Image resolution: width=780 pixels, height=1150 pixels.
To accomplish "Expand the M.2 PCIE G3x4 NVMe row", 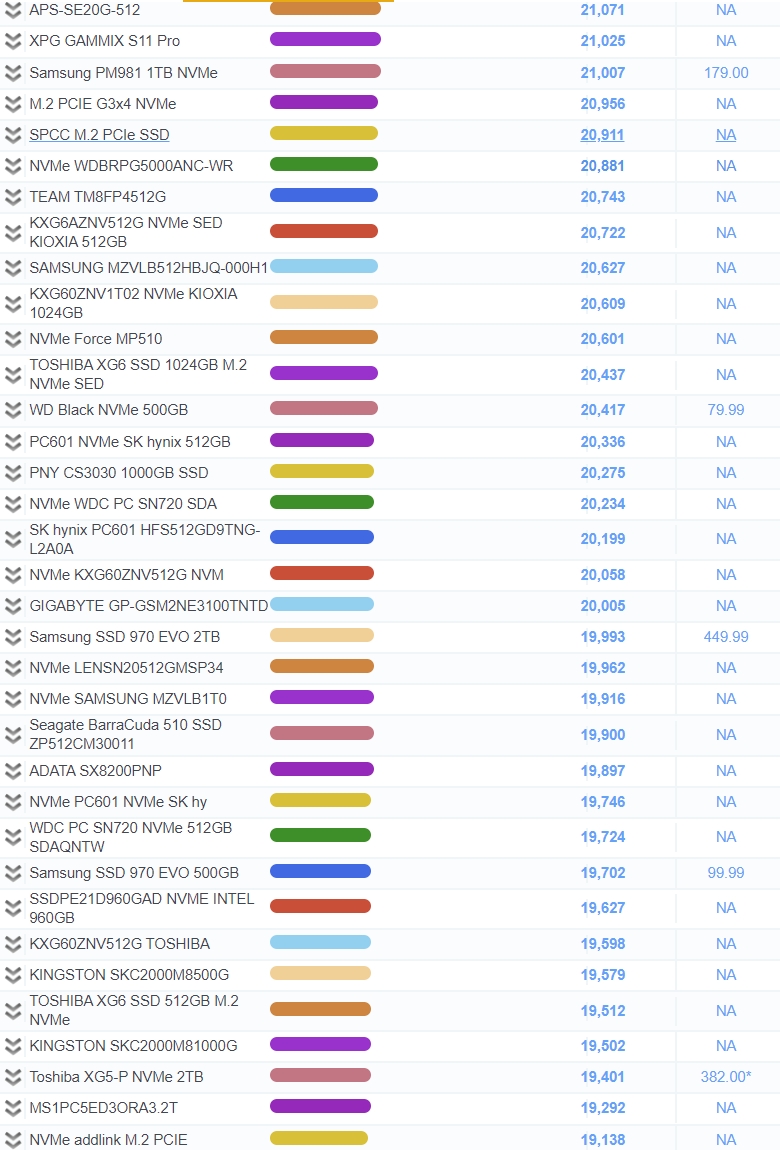I will [x=12, y=104].
